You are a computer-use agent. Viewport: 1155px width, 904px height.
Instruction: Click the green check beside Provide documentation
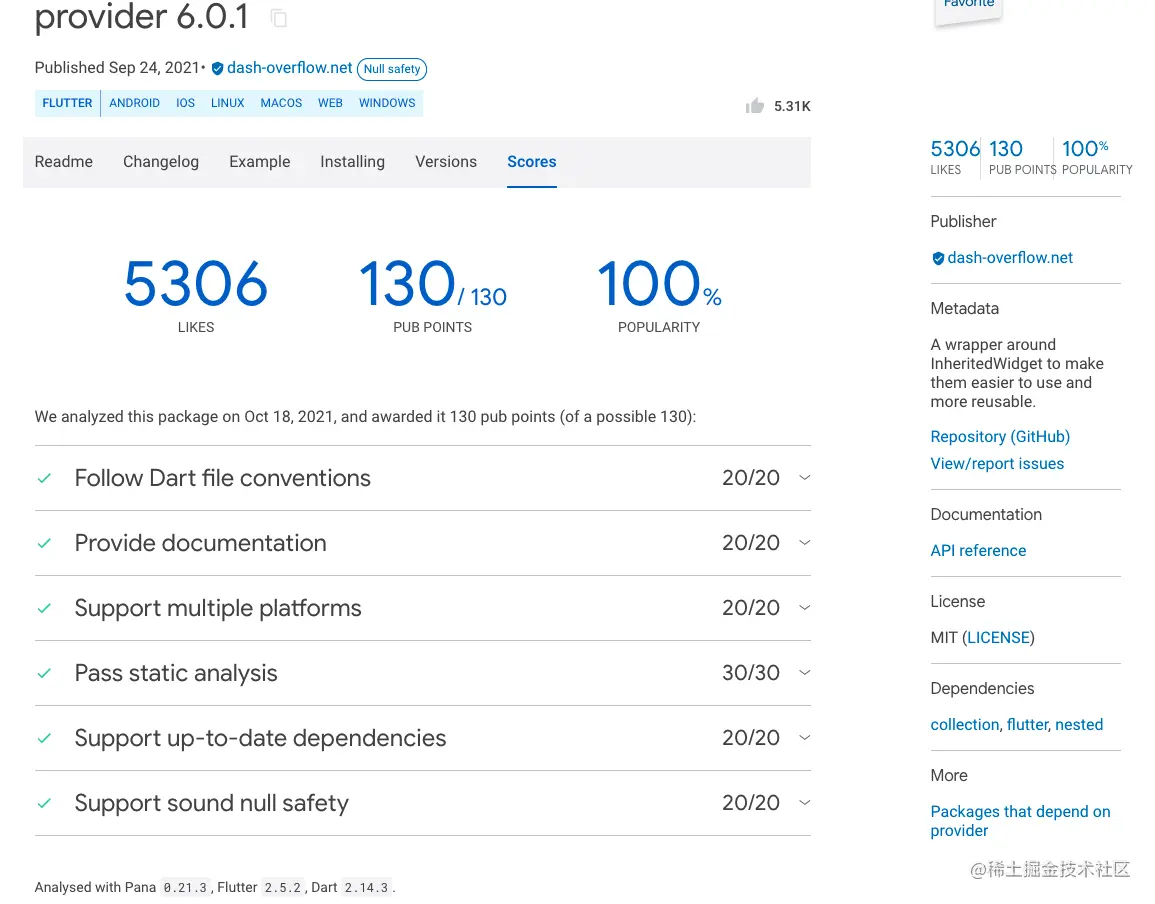click(x=44, y=543)
